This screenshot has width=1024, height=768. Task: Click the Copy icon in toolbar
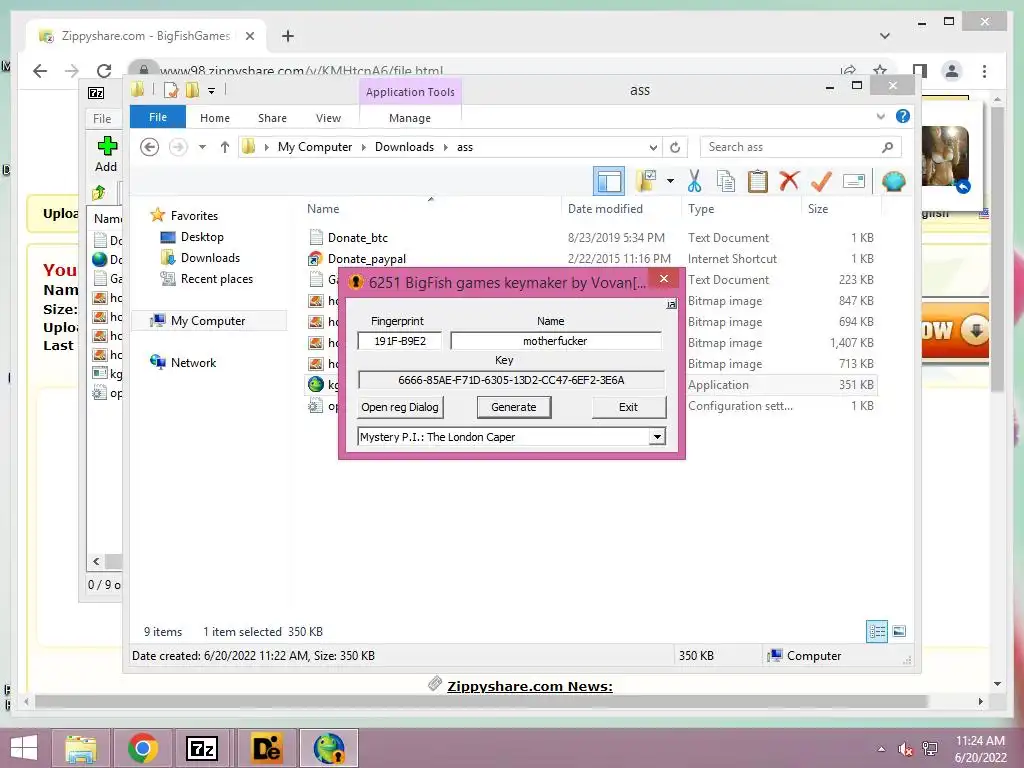[726, 181]
